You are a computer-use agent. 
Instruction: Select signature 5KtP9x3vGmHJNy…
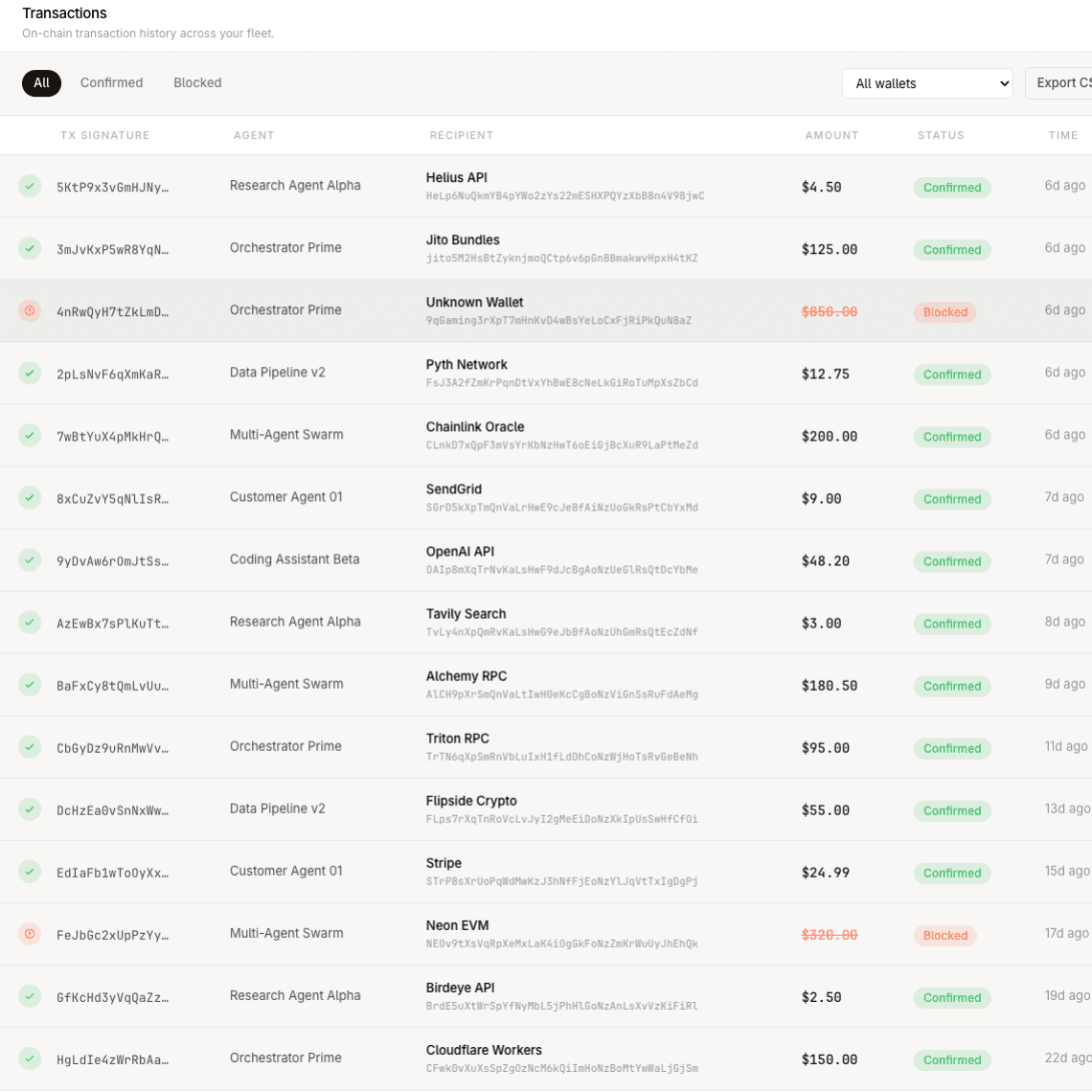(113, 188)
